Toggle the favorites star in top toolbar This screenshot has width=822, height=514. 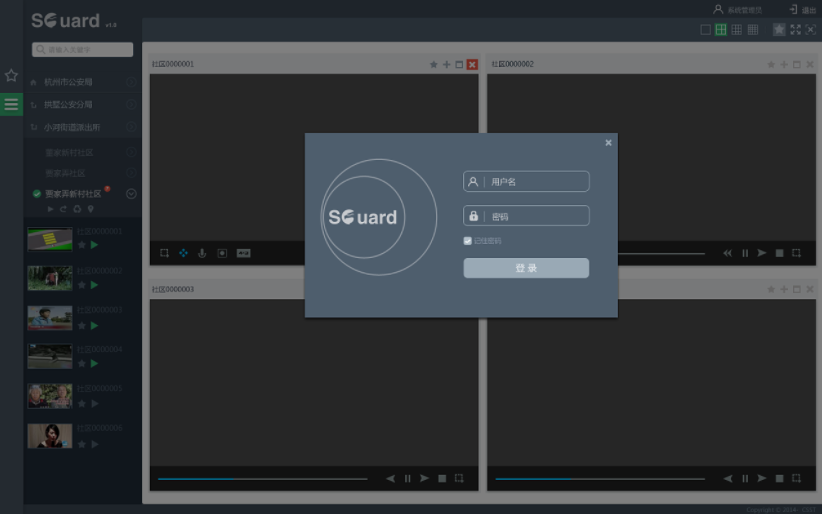click(x=779, y=30)
